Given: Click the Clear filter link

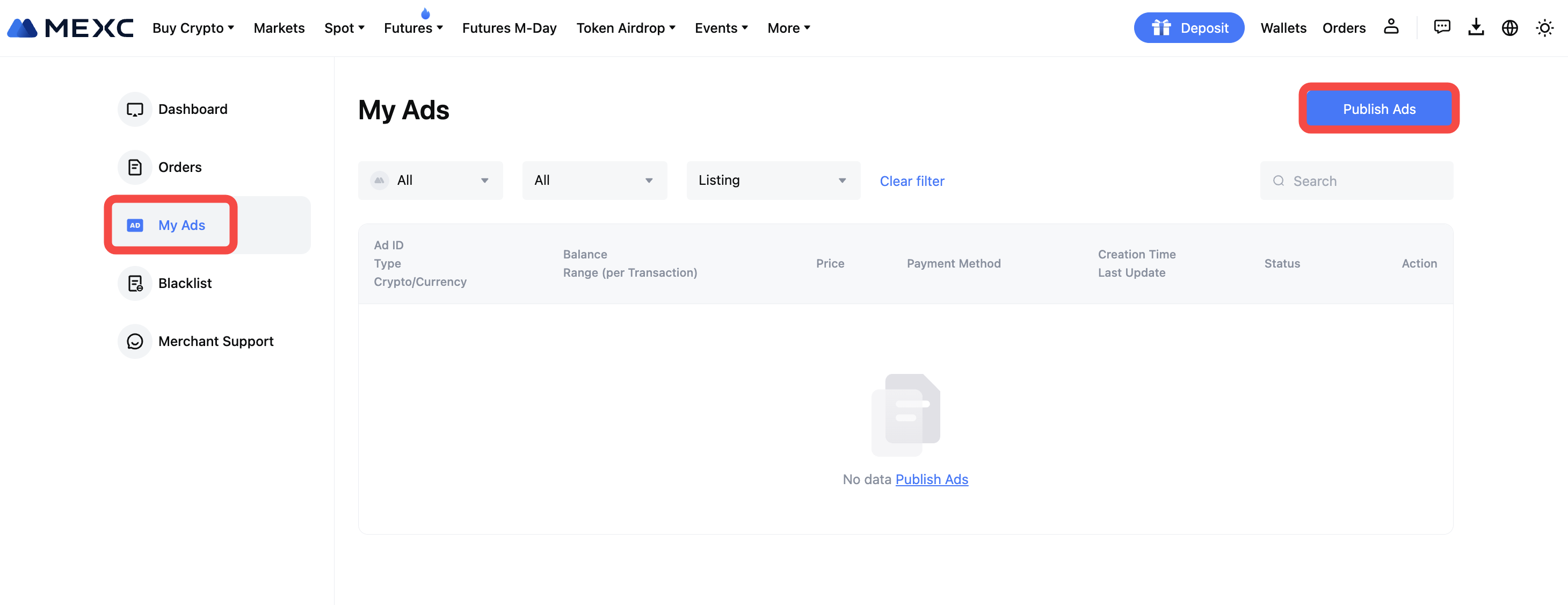Looking at the screenshot, I should click(x=912, y=181).
